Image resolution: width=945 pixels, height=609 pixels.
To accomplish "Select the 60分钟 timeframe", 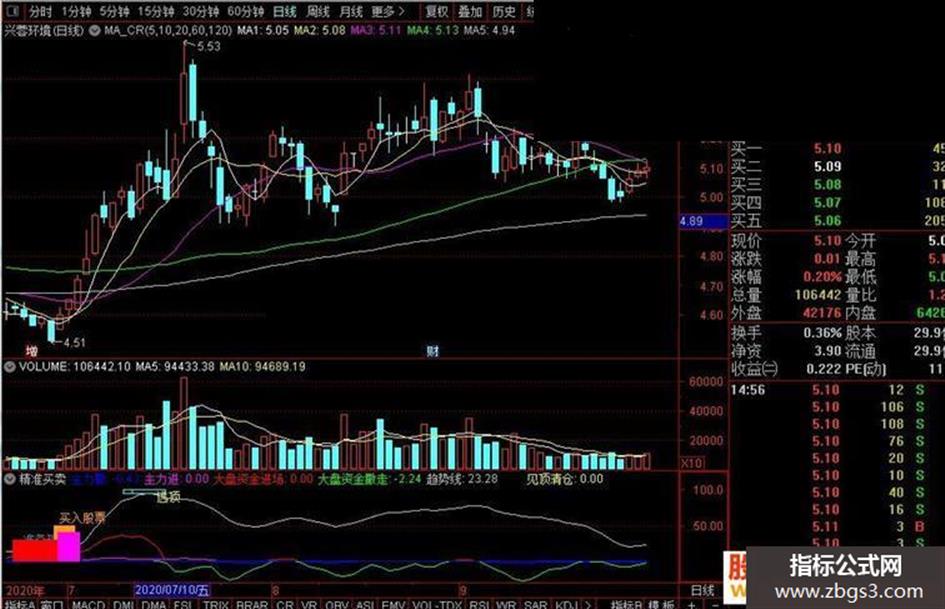I will (x=245, y=11).
